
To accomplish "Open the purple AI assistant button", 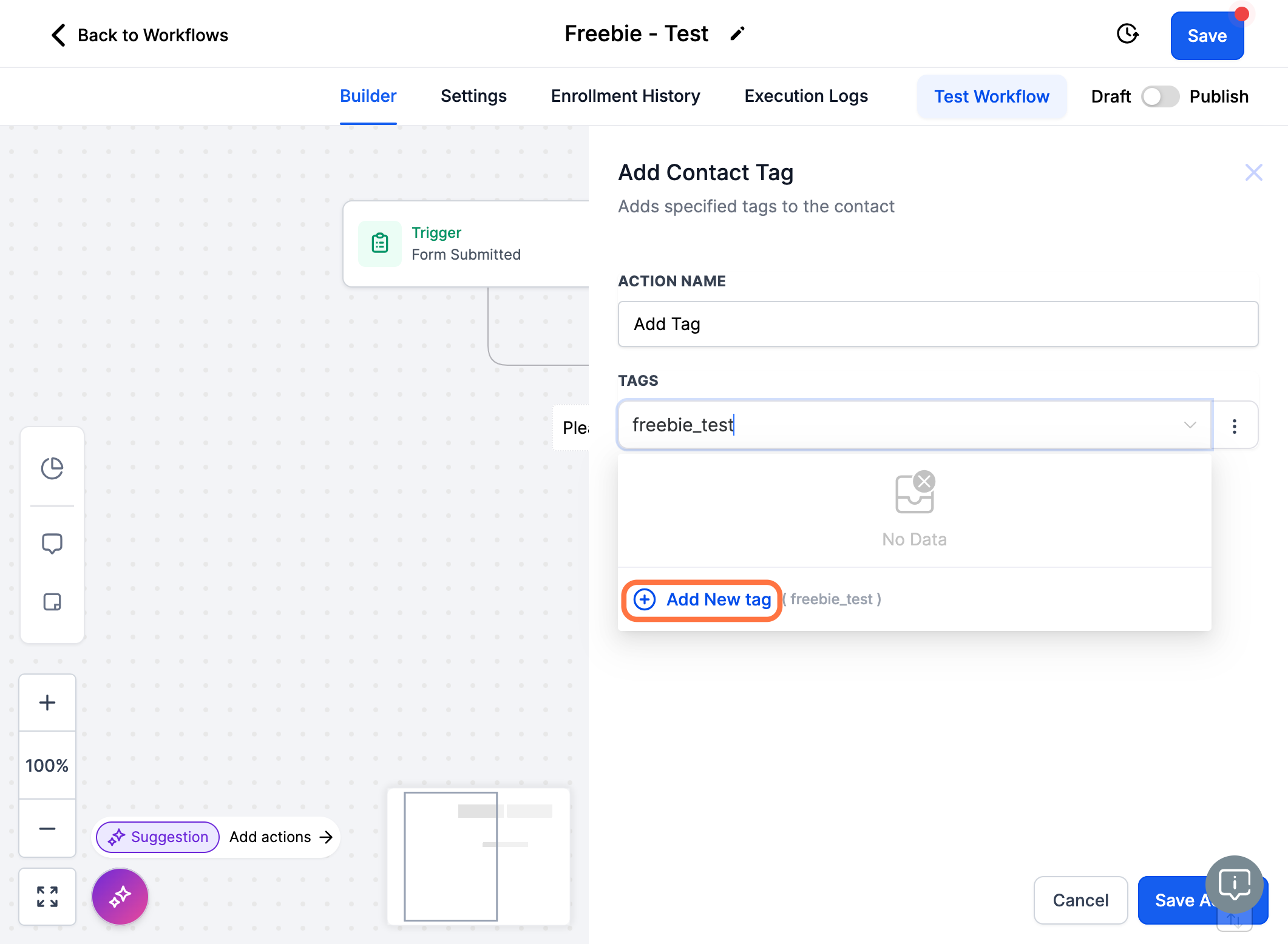I will 120,896.
